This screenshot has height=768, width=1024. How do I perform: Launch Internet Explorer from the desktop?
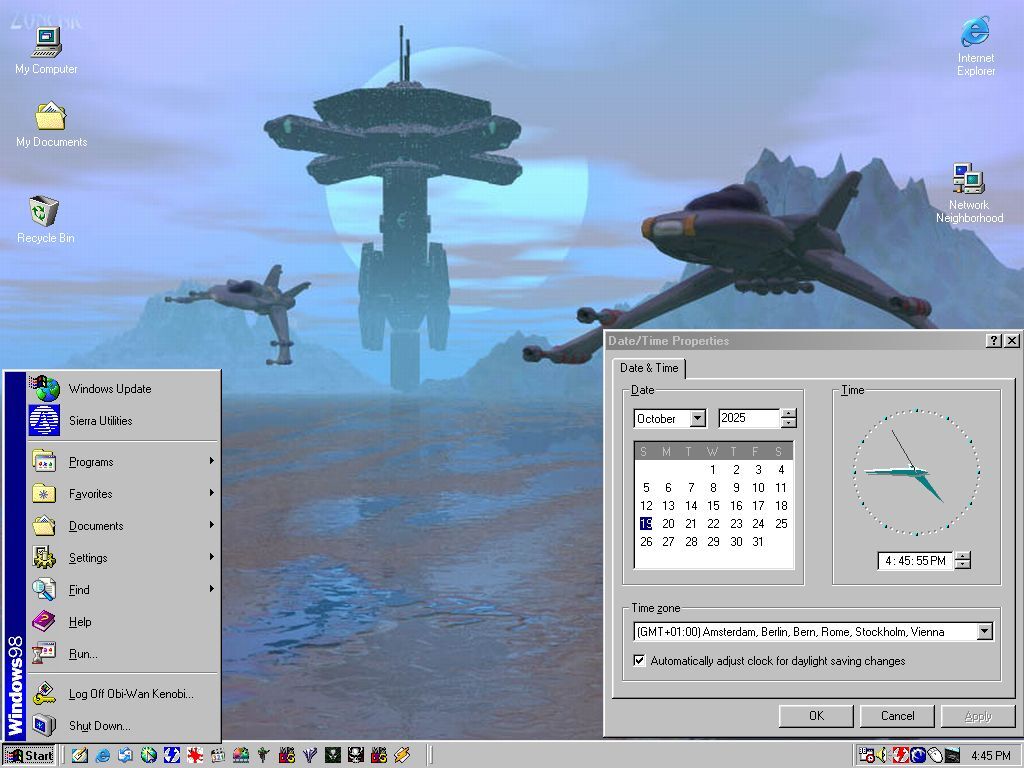pos(975,33)
